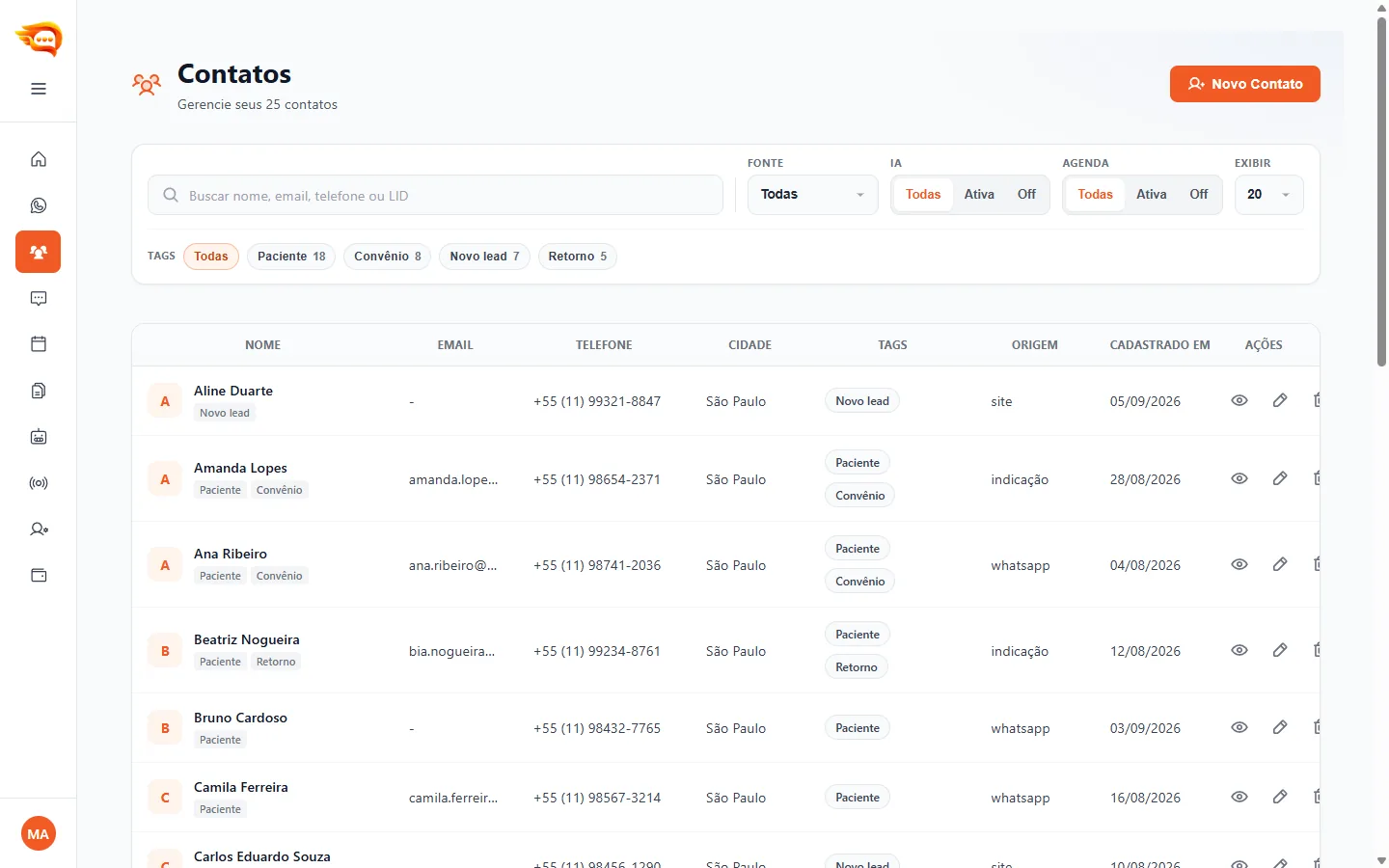
Task: Filter by the Paciente 18 tag chip
Action: [x=291, y=257]
